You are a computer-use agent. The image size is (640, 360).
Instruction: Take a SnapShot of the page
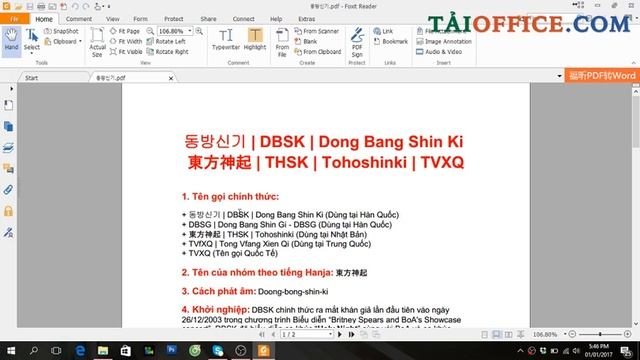tap(61, 31)
